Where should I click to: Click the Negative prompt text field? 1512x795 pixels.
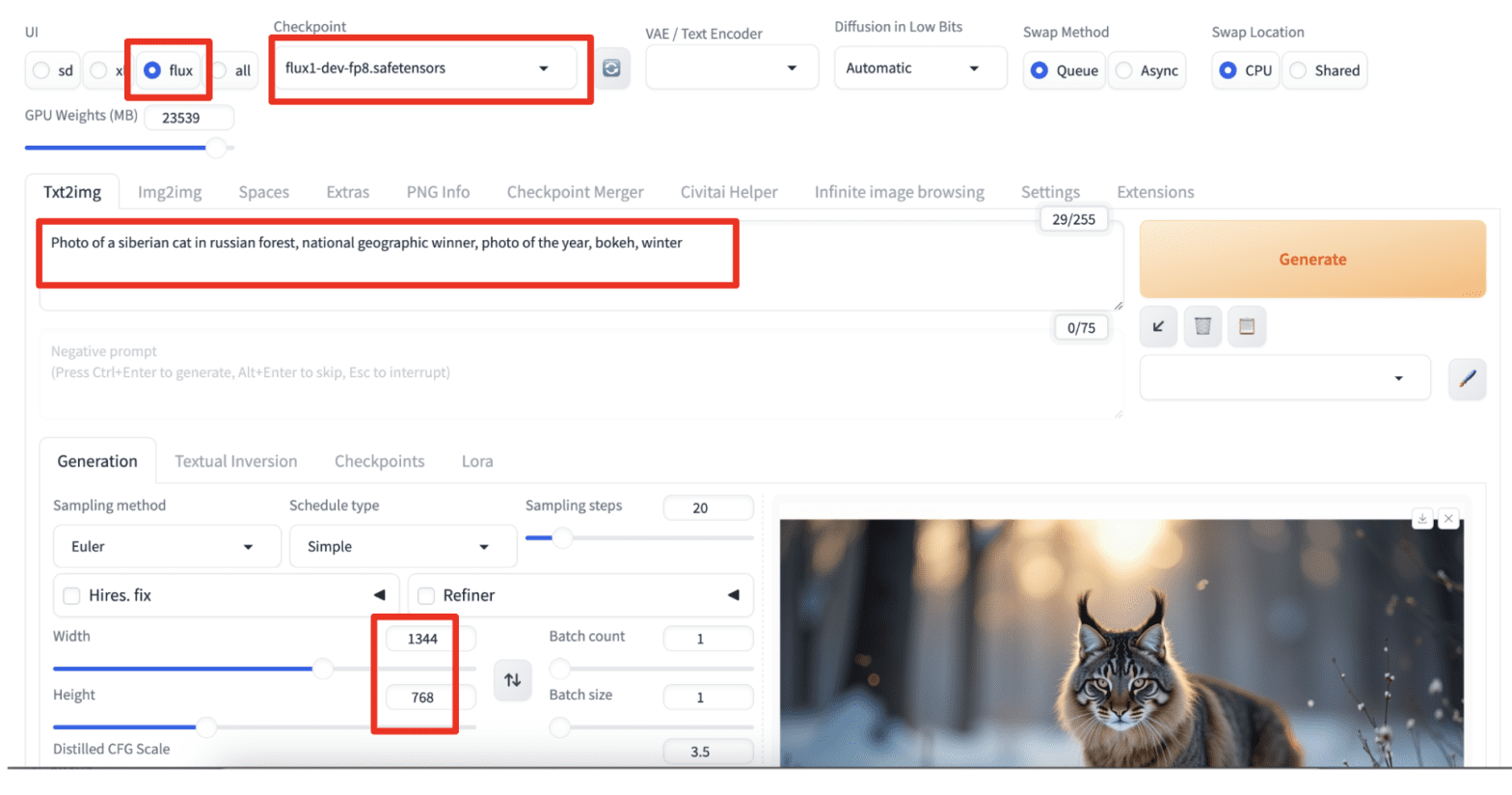(579, 372)
